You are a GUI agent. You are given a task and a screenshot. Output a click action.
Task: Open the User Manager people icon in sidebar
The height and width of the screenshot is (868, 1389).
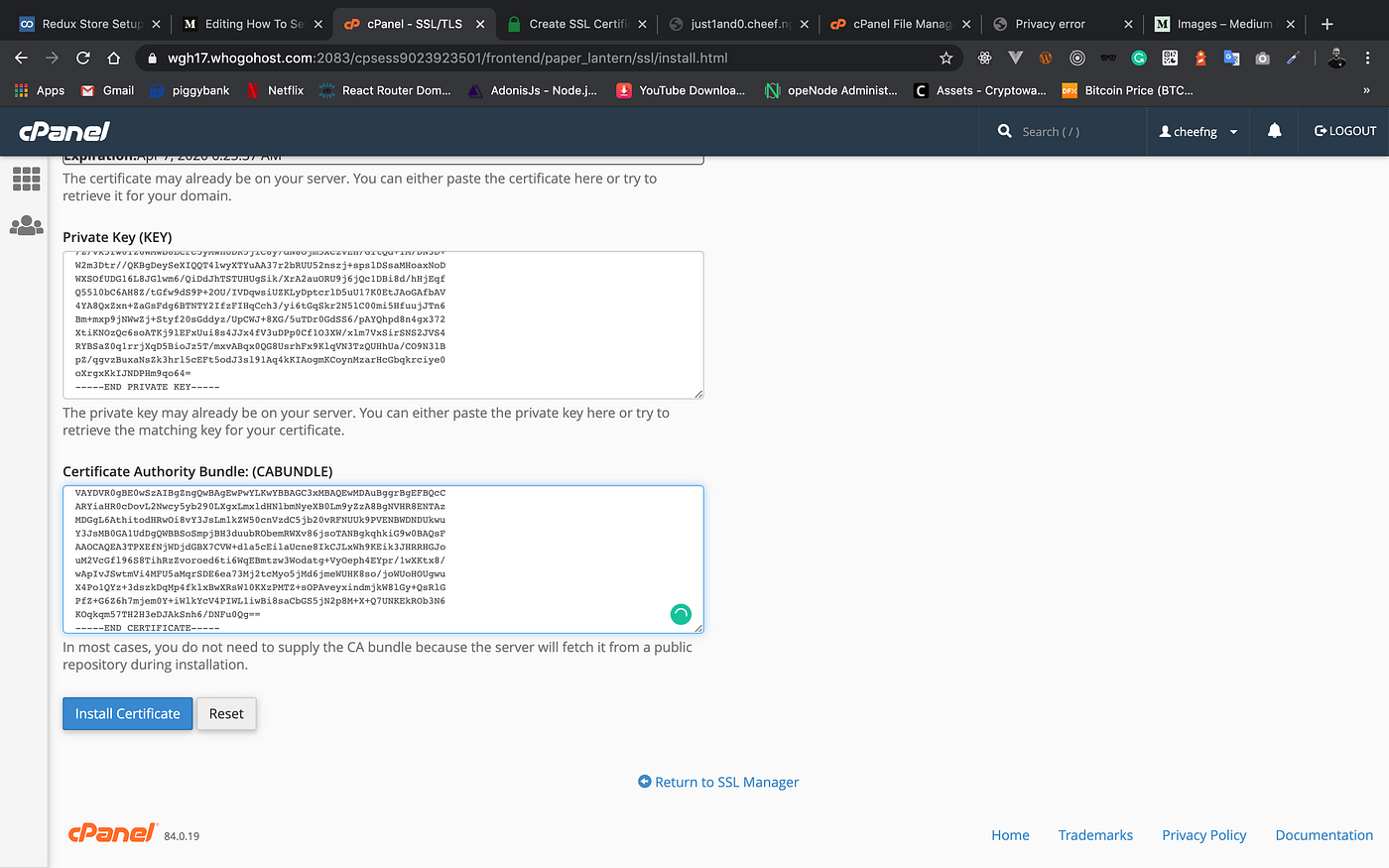(x=26, y=226)
